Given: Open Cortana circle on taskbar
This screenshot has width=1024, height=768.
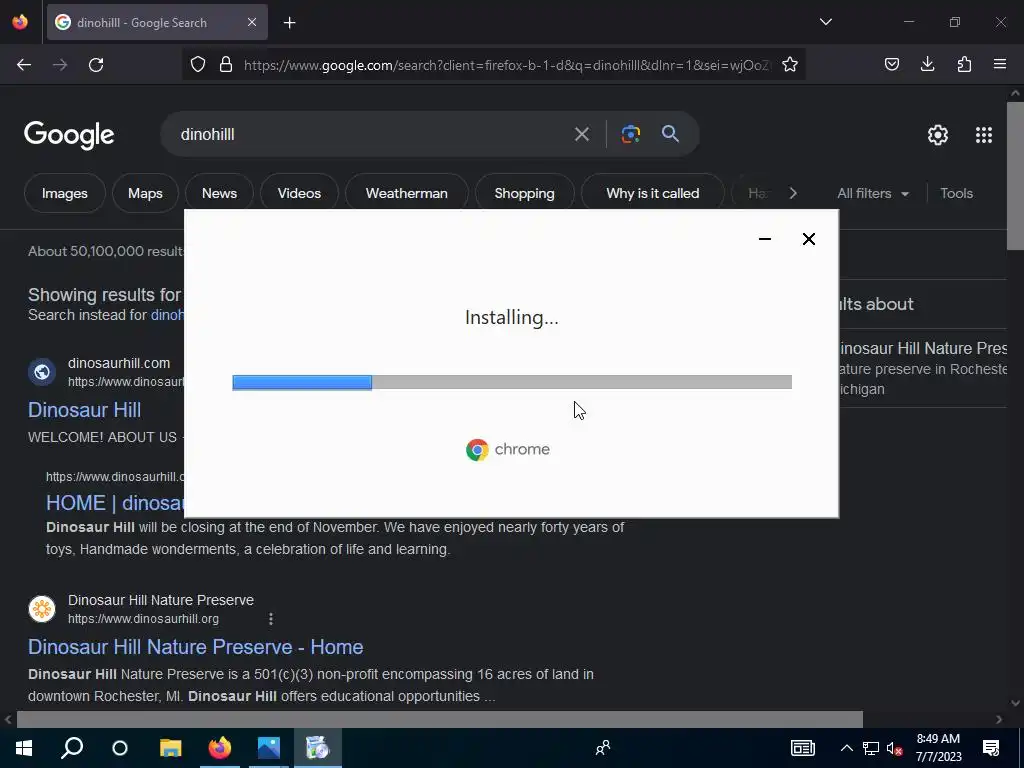Looking at the screenshot, I should coord(120,748).
